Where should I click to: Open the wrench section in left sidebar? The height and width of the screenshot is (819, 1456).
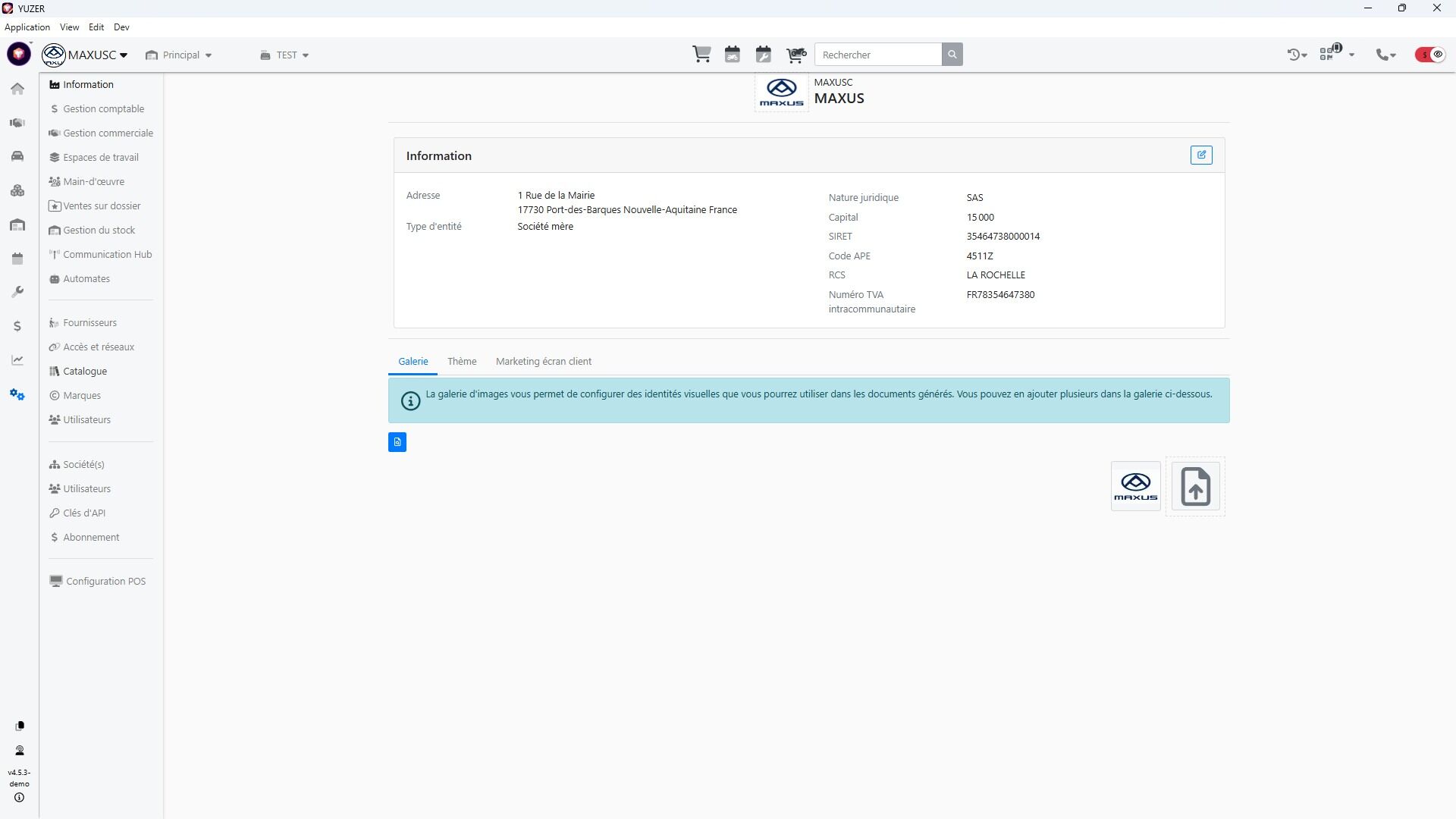pos(17,292)
